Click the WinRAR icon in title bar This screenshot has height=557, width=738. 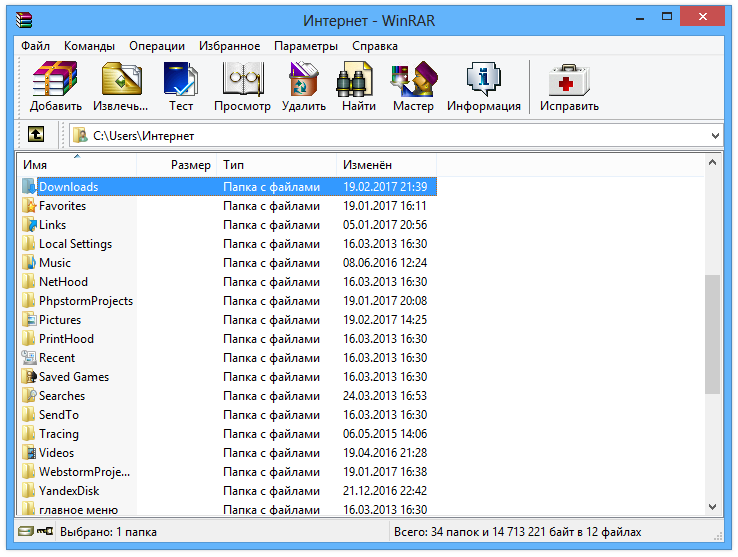point(24,20)
